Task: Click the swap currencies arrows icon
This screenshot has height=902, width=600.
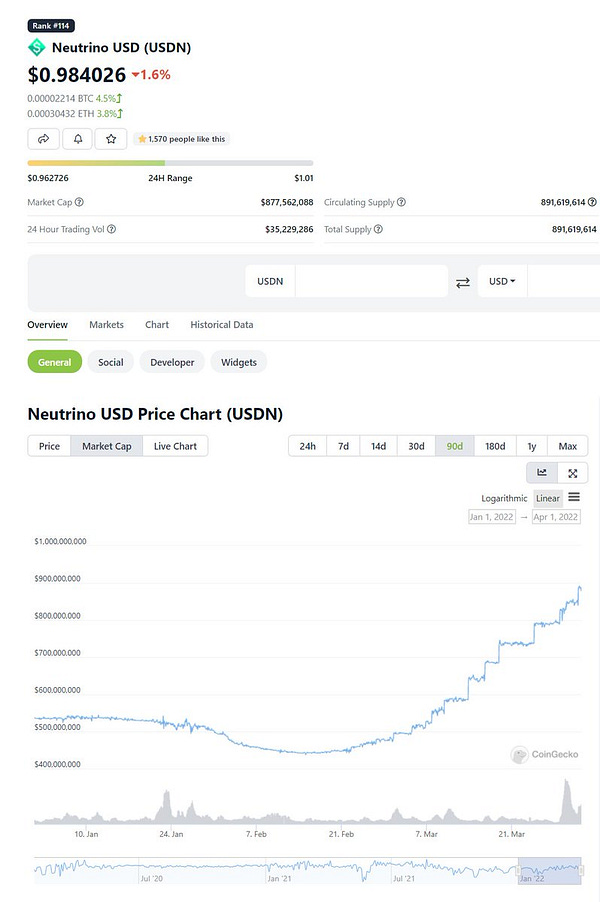Action: pos(463,282)
